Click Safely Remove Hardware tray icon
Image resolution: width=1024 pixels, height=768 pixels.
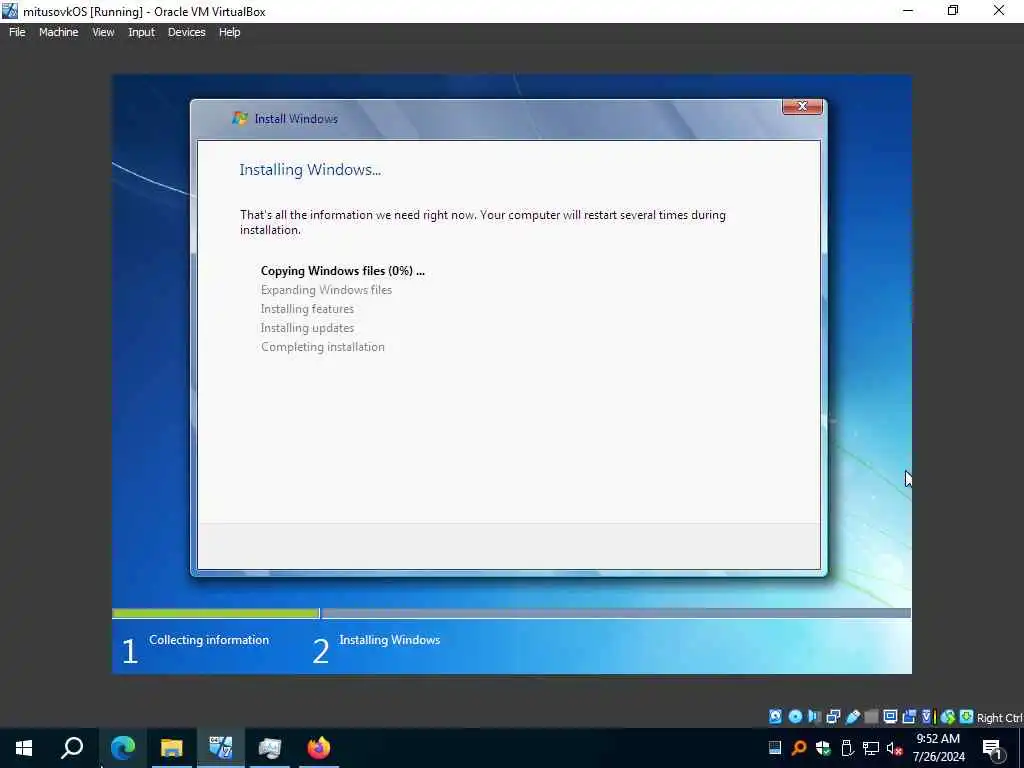point(847,748)
